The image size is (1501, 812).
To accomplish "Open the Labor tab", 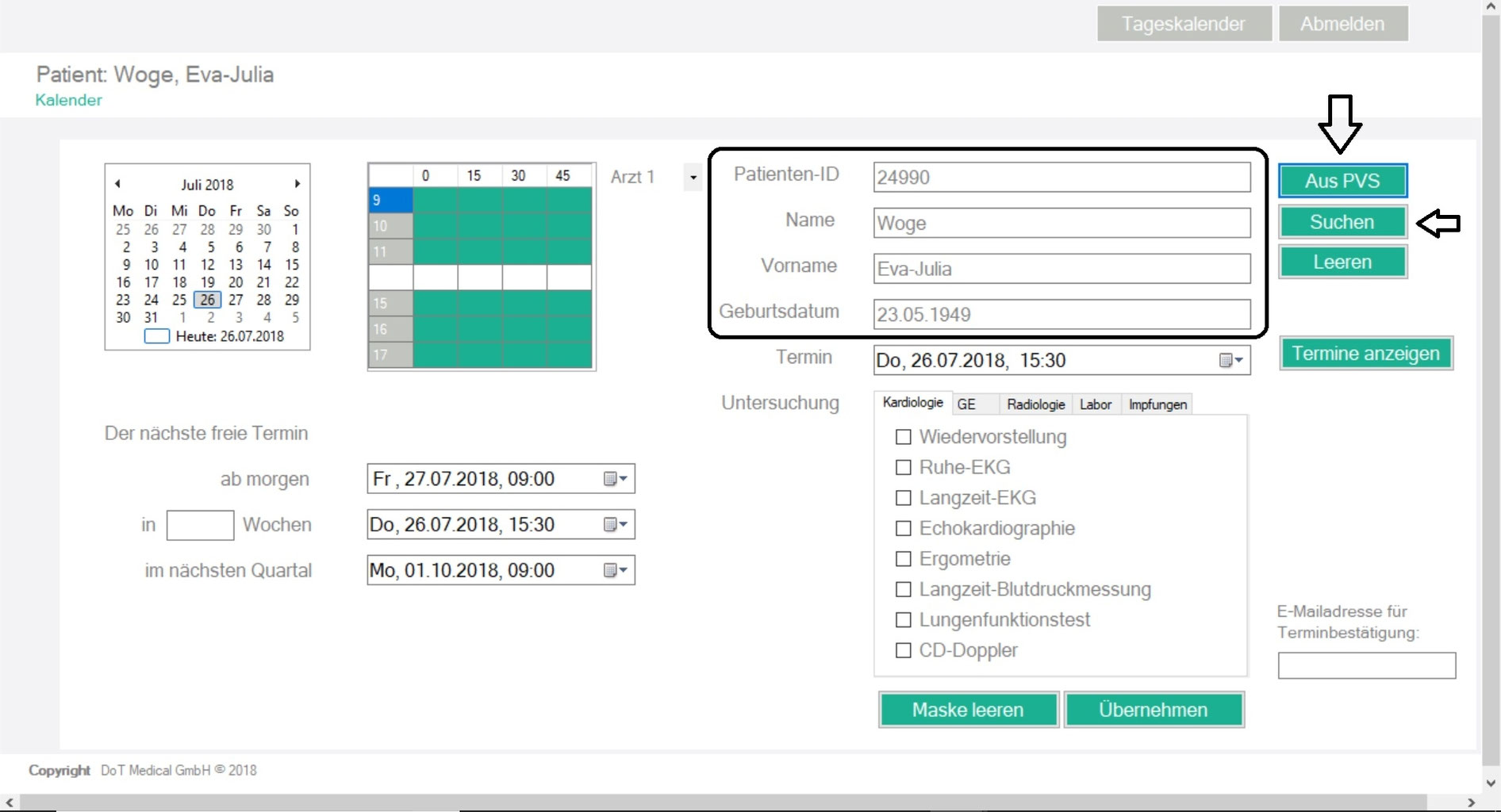I will coord(1096,404).
